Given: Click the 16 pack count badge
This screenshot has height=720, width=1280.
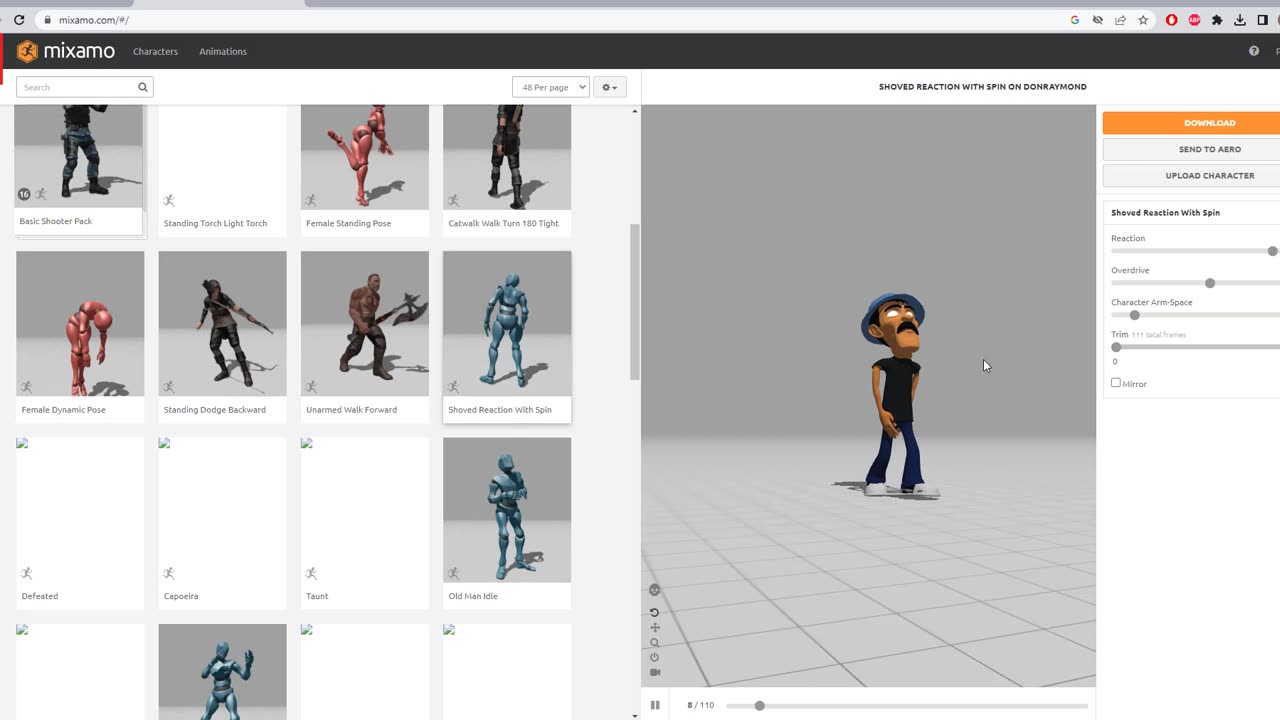Looking at the screenshot, I should coord(24,194).
